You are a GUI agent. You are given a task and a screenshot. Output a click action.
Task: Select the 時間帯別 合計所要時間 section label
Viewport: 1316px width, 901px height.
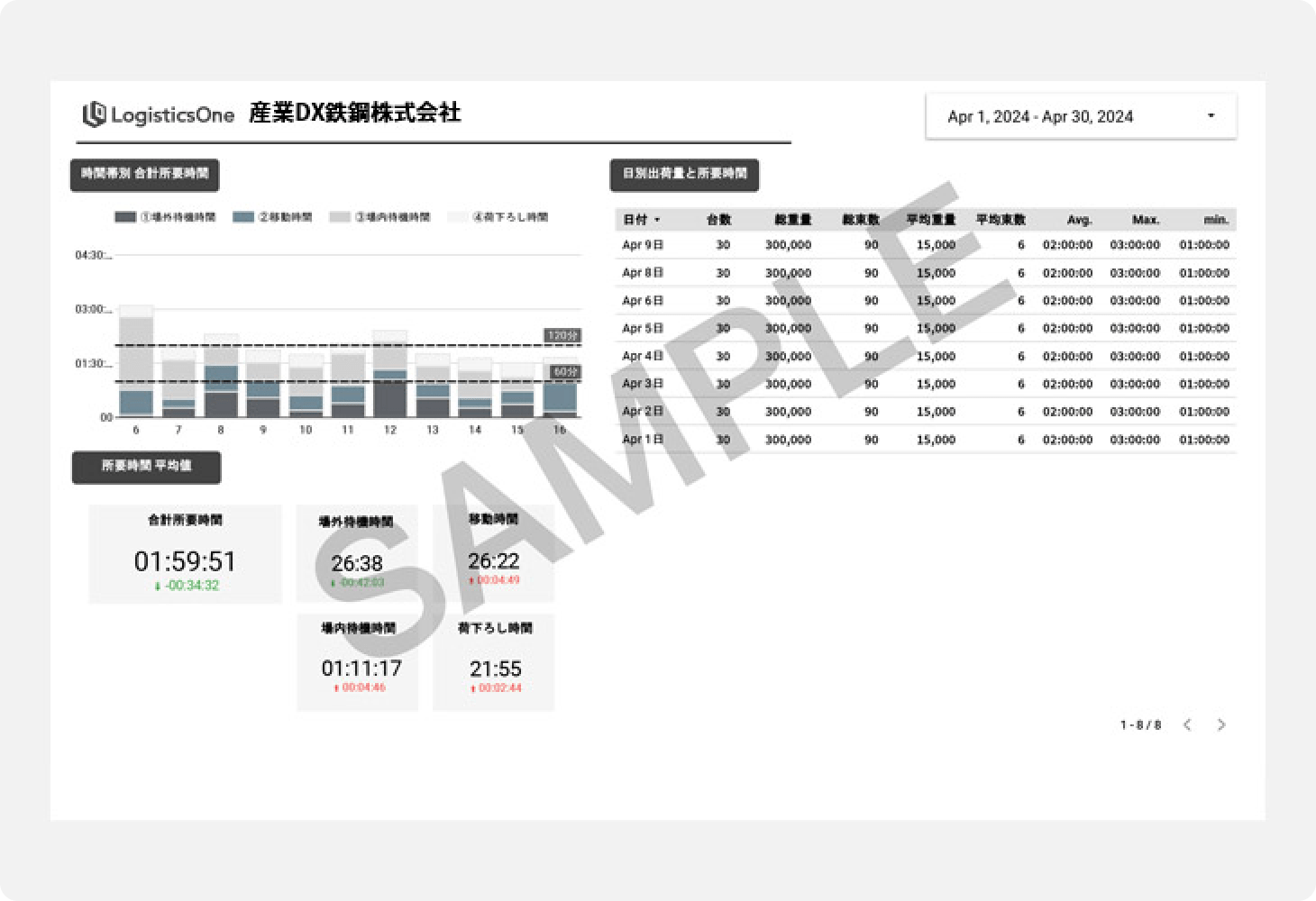click(x=145, y=175)
